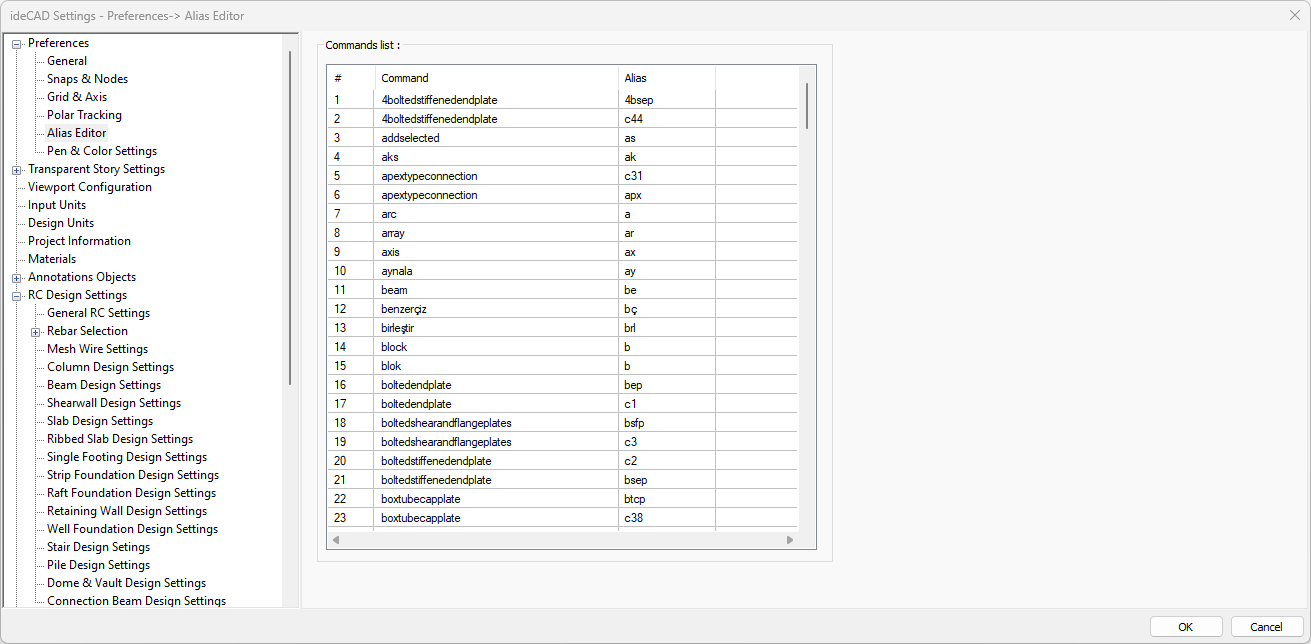Expand the Rebar Selection node

36,331
